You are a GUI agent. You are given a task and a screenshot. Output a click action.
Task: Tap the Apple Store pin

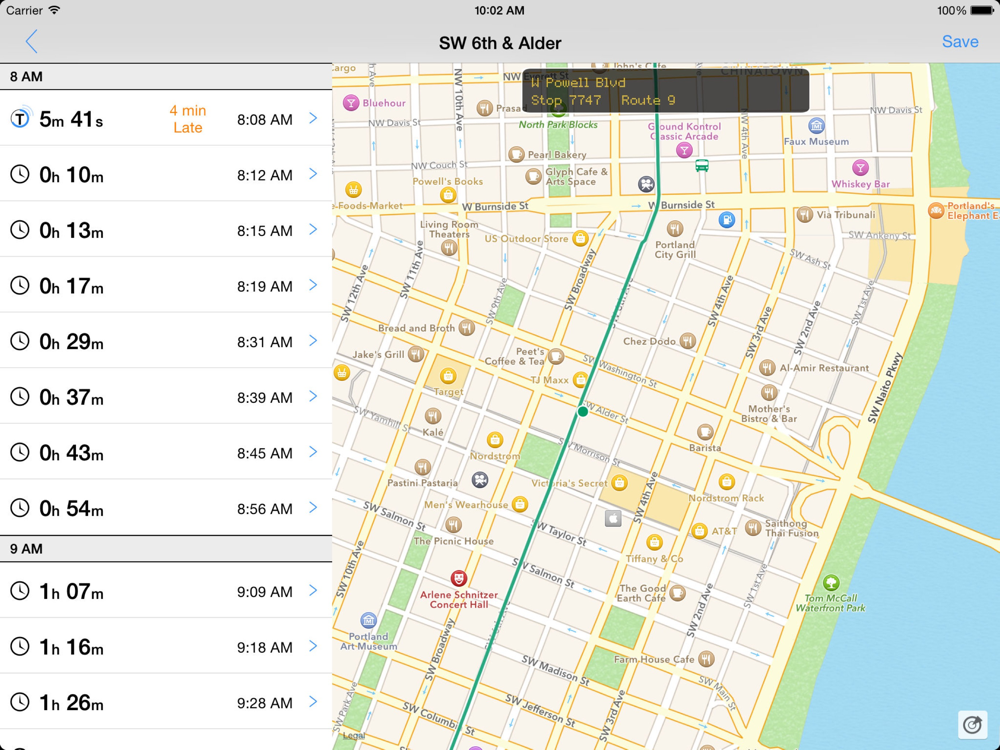click(x=613, y=518)
